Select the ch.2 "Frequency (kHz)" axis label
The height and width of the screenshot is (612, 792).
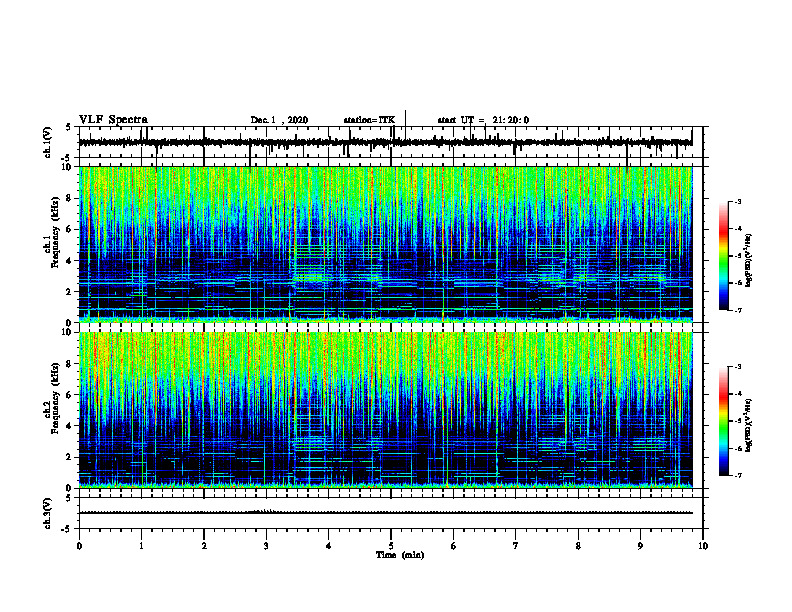pyautogui.click(x=55, y=398)
